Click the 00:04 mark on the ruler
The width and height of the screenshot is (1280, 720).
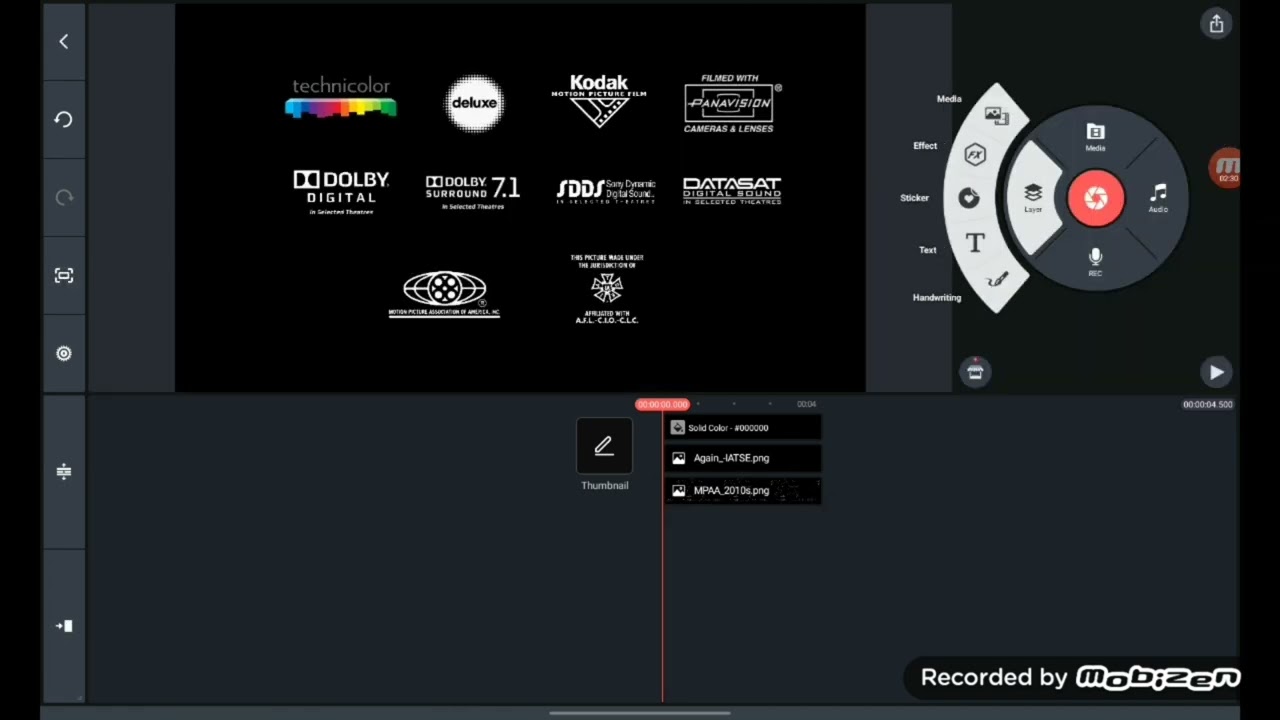pyautogui.click(x=806, y=404)
